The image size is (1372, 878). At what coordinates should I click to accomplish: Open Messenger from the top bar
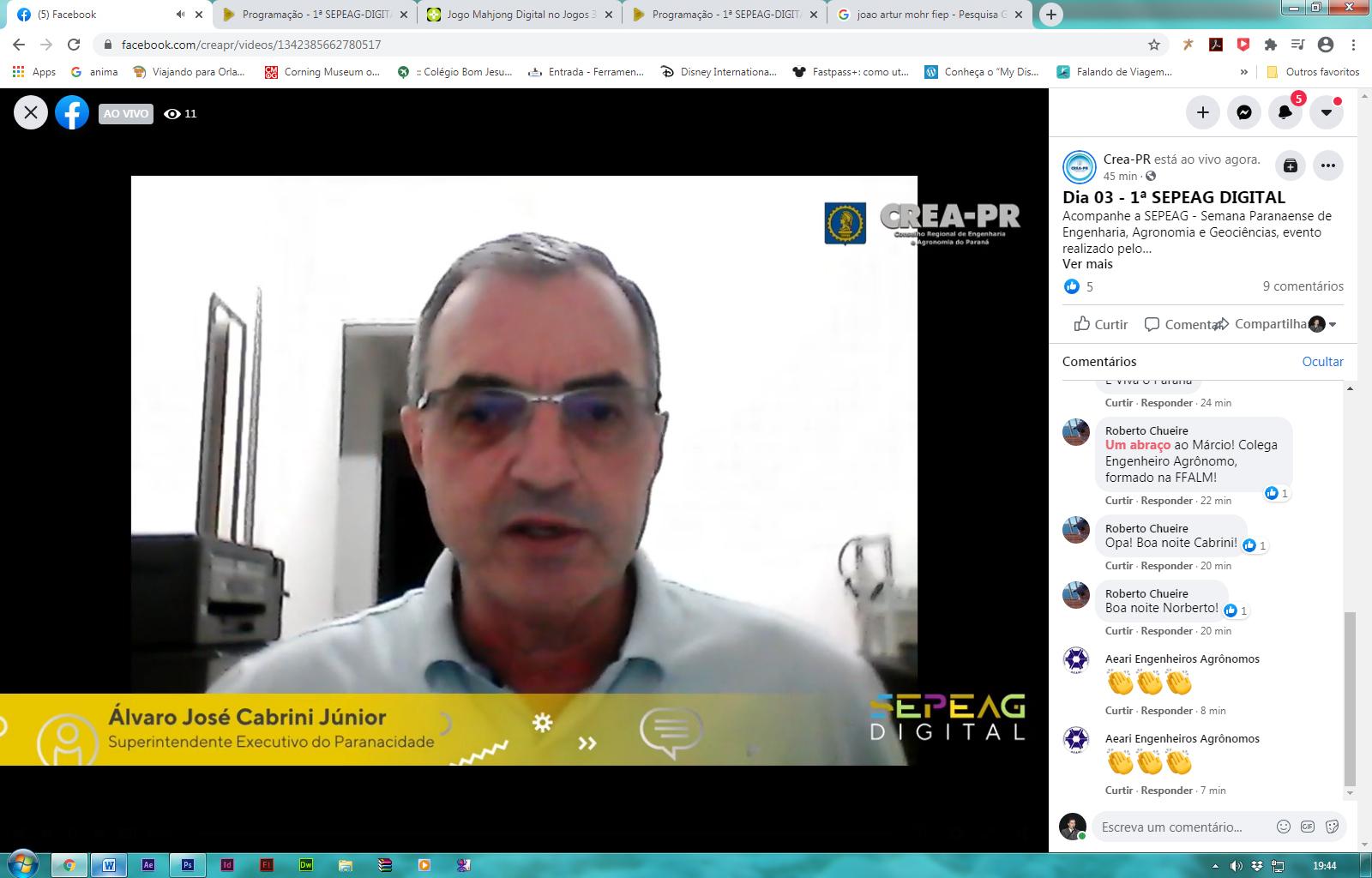point(1243,112)
